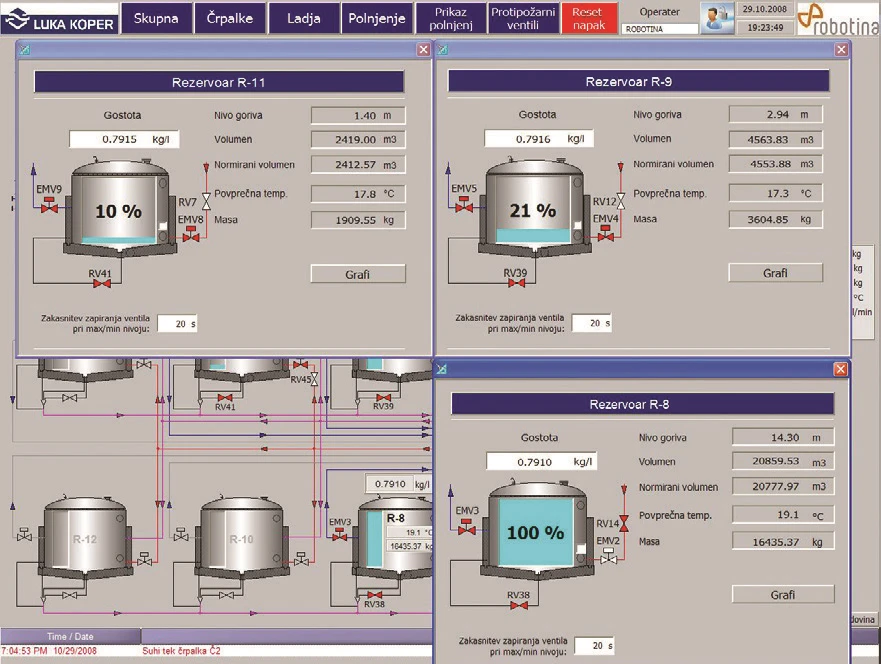Open the Protipožarni ventili screen
The width and height of the screenshot is (881, 664).
point(523,17)
